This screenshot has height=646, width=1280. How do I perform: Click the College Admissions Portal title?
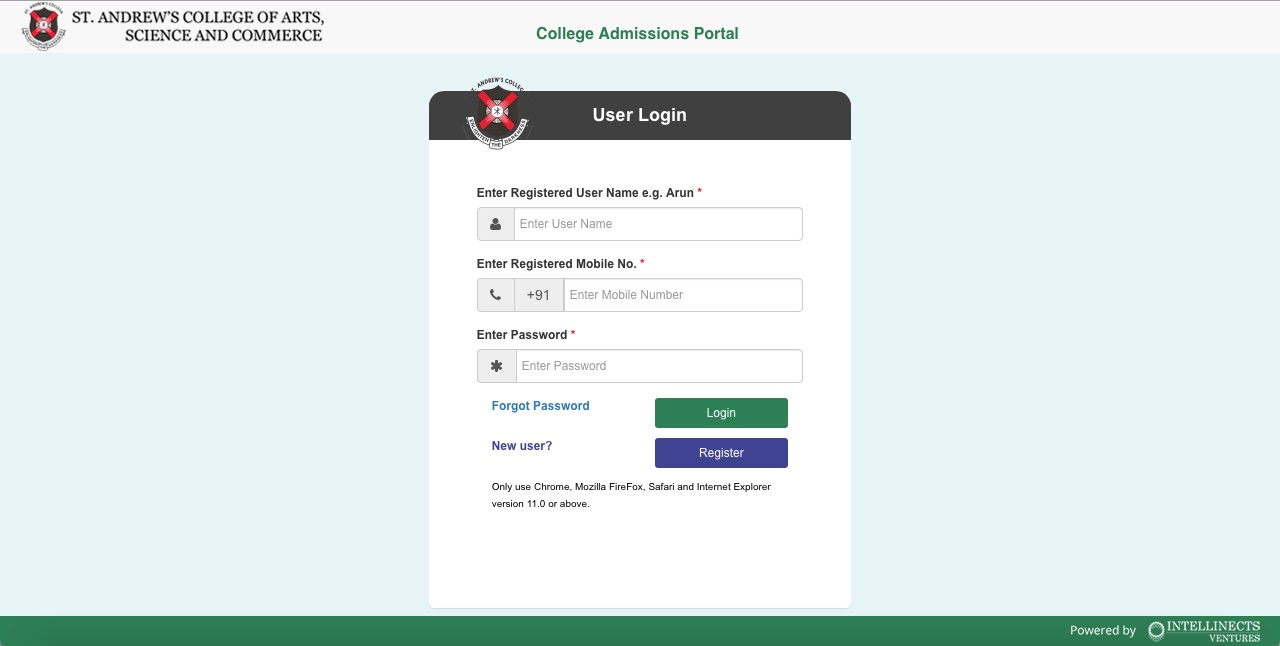(x=637, y=33)
